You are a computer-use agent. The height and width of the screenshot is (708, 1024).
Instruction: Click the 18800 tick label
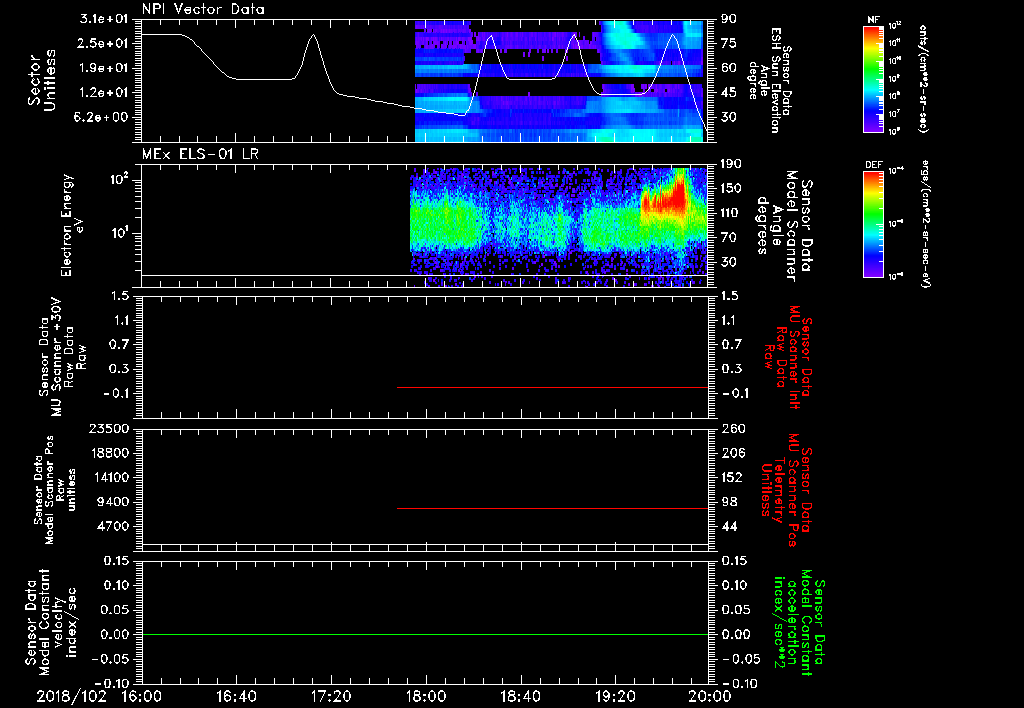108,453
